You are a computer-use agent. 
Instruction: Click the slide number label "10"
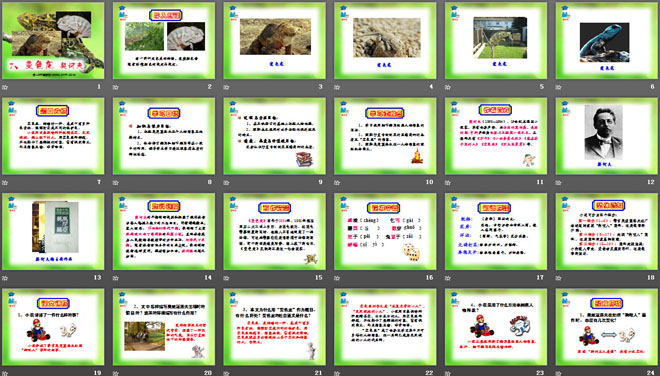429,182
